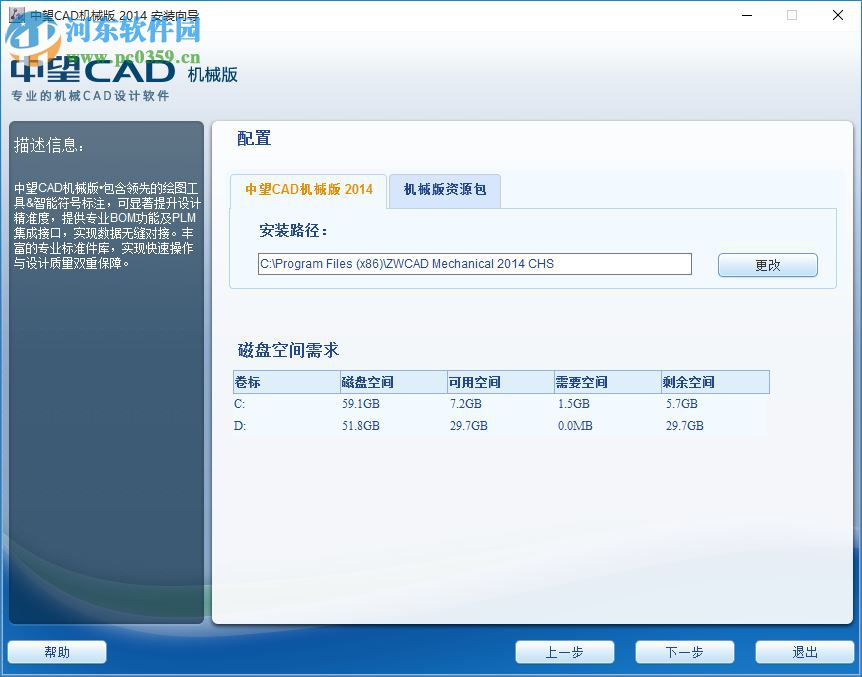The height and width of the screenshot is (677, 862).
Task: Click the 可用空间 column header
Action: [470, 382]
